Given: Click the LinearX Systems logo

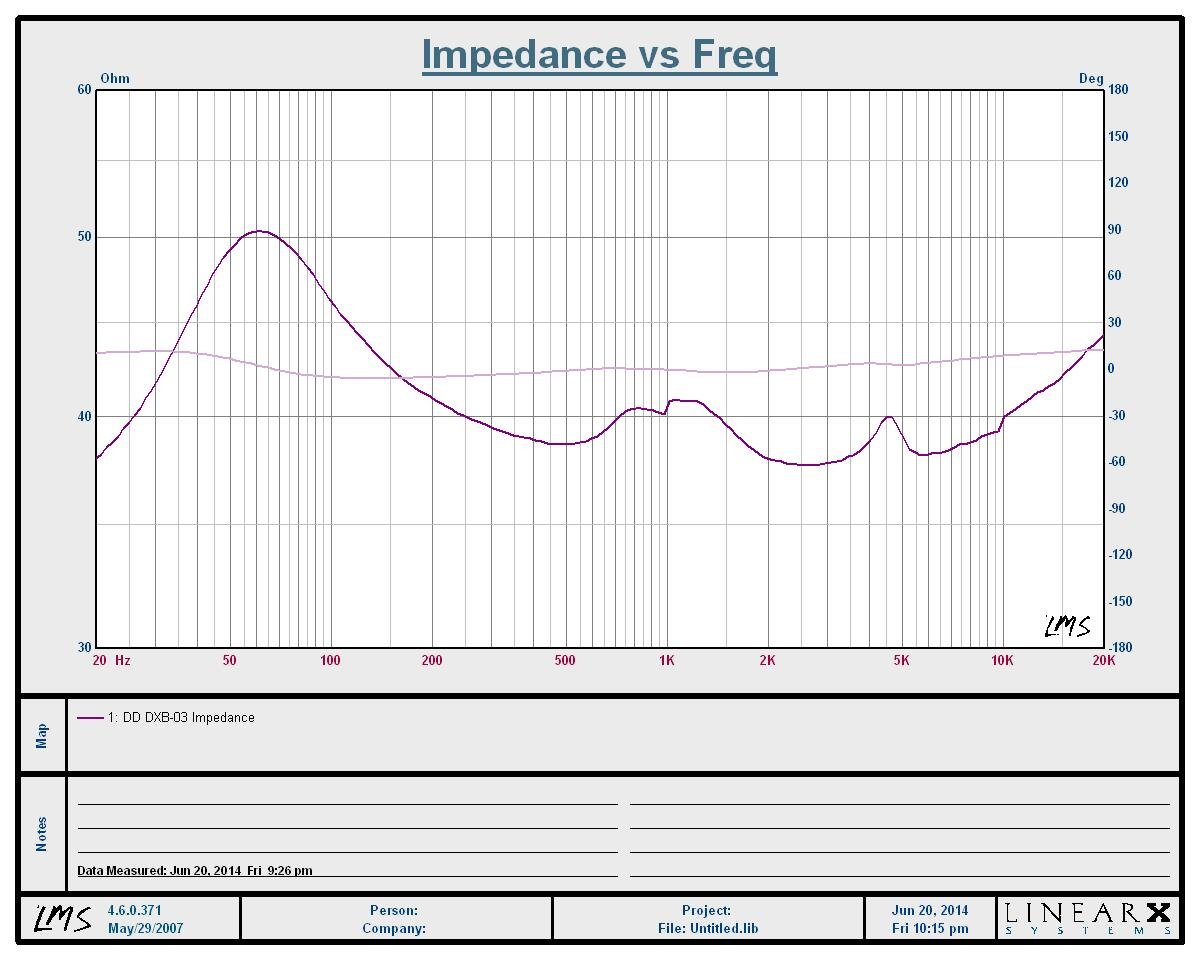Looking at the screenshot, I should (x=1088, y=918).
